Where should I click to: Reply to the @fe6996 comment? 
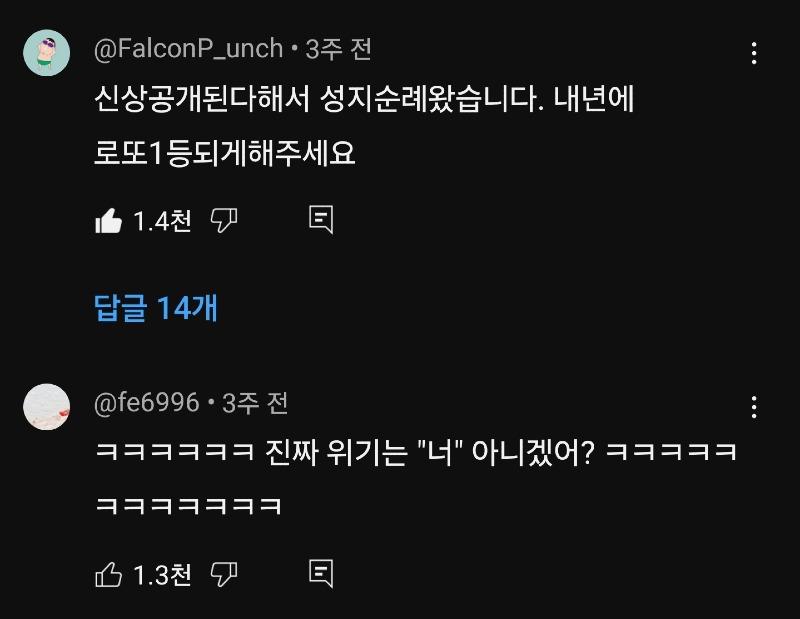pyautogui.click(x=320, y=574)
